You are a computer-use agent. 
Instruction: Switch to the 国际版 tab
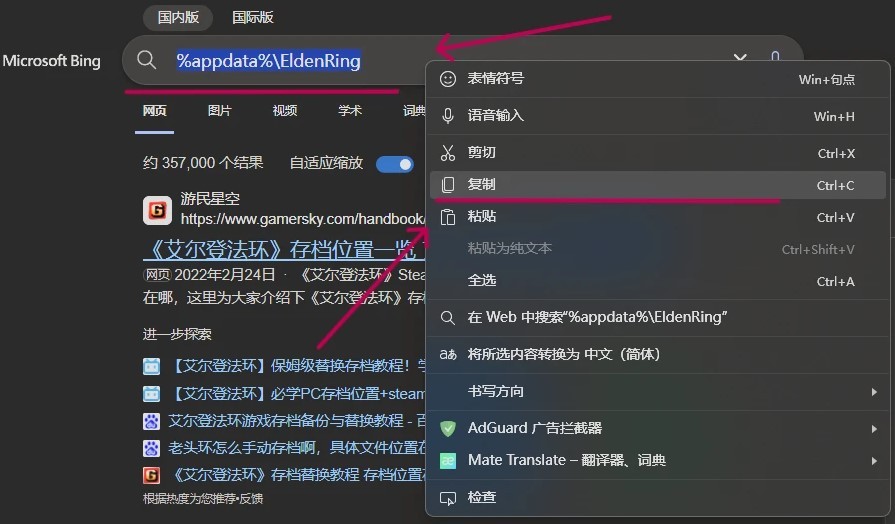(253, 17)
